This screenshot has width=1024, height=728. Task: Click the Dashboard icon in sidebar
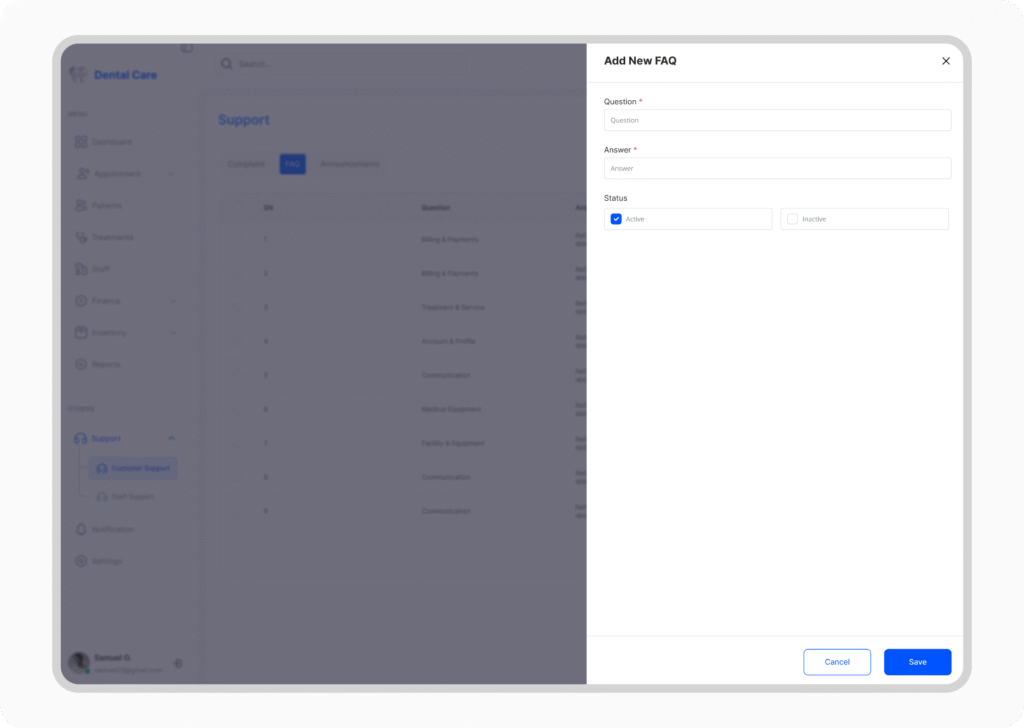coord(81,142)
